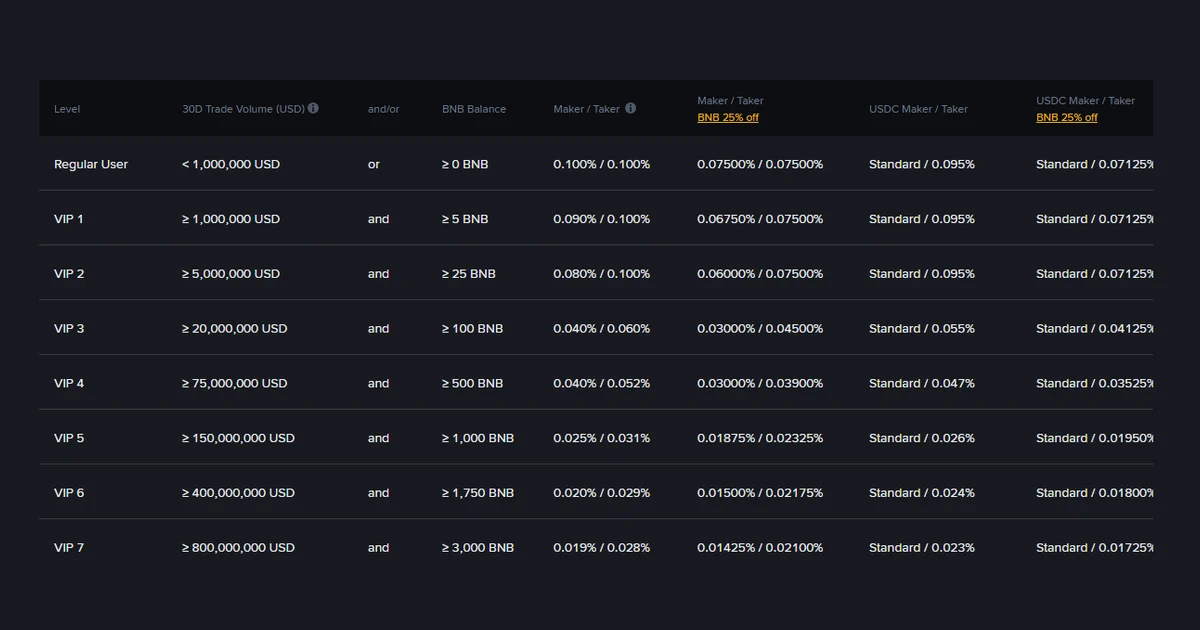
Task: Open the BNB 25% off link under Maker / Taker
Action: [x=728, y=118]
